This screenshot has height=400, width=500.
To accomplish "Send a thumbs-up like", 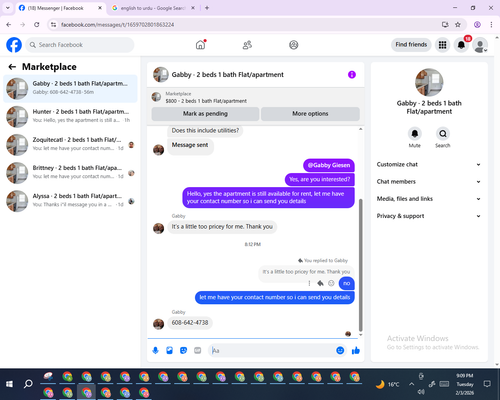I will [x=356, y=350].
